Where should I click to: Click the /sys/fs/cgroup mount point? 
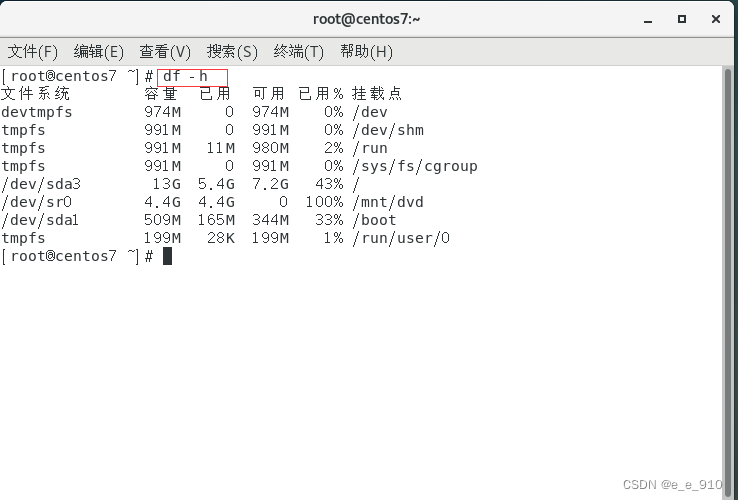(x=415, y=166)
